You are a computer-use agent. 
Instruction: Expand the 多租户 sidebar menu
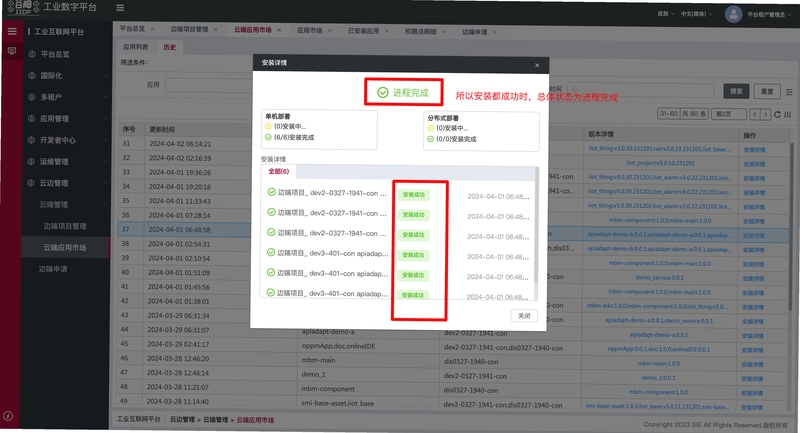pyautogui.click(x=105, y=97)
